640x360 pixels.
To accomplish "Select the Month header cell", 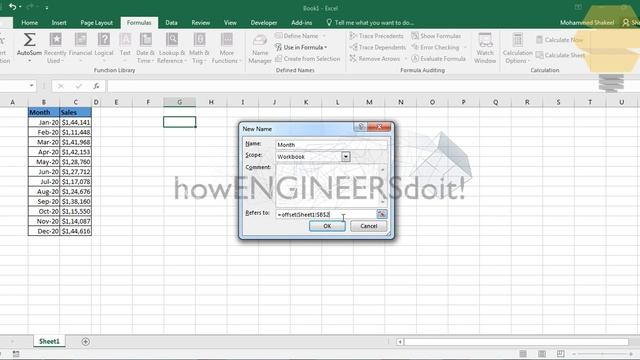I will 44,112.
